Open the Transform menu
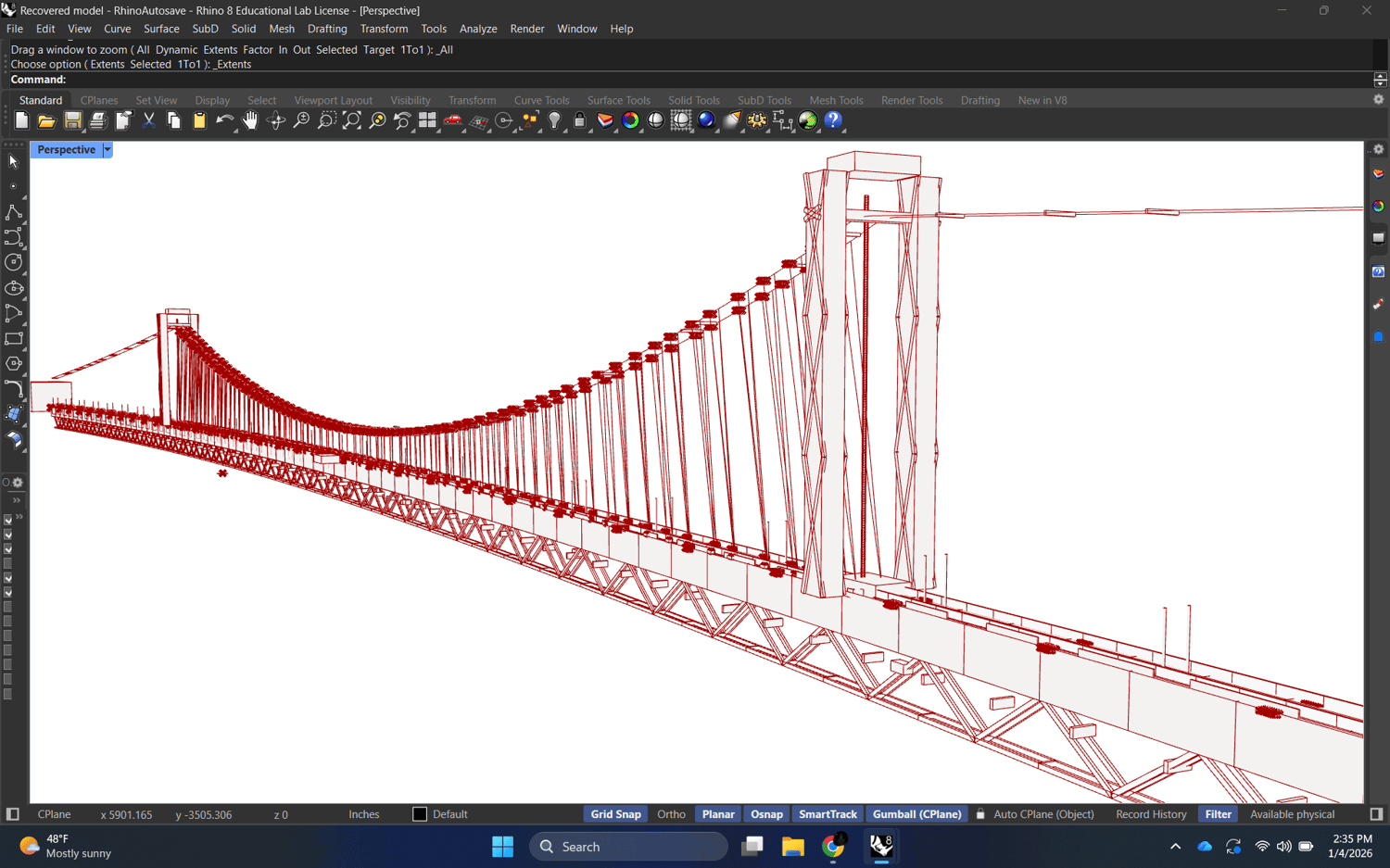Image resolution: width=1390 pixels, height=868 pixels. [x=384, y=29]
